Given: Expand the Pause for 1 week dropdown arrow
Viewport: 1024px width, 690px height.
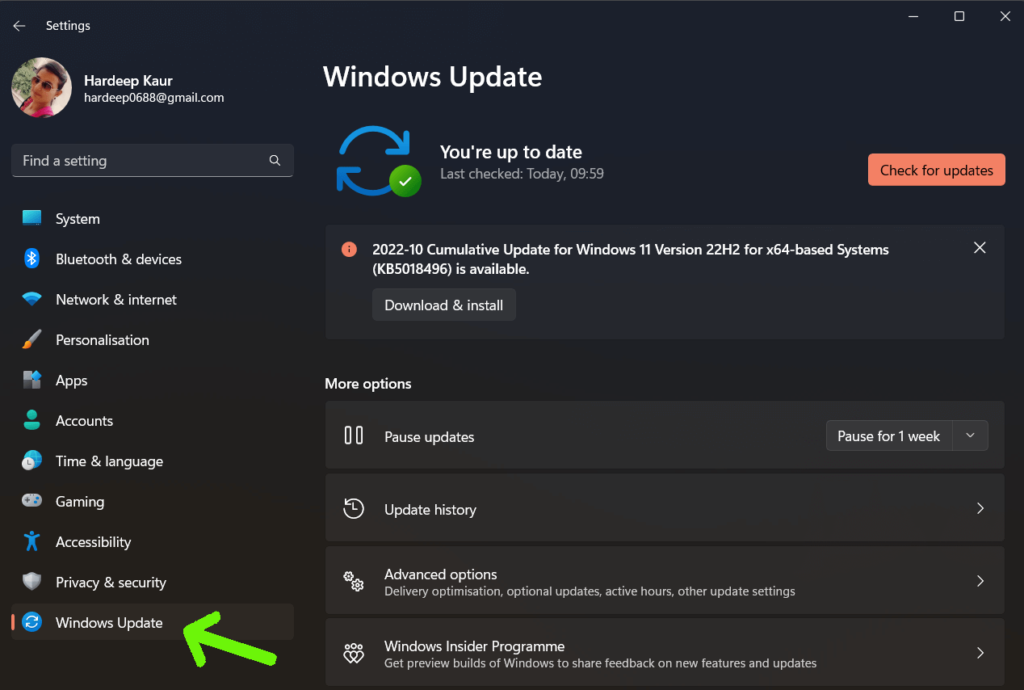Looking at the screenshot, I should 970,436.
